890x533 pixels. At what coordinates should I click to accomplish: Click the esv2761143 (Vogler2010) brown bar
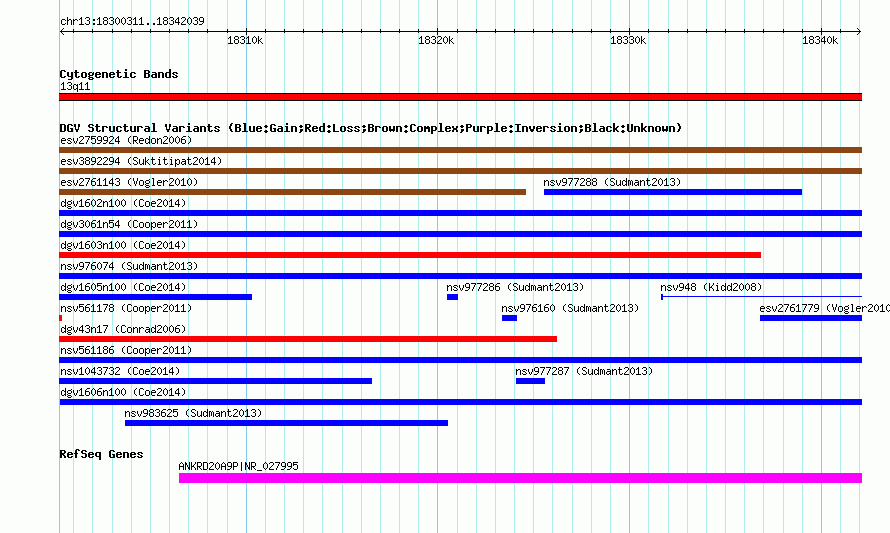pyautogui.click(x=292, y=192)
